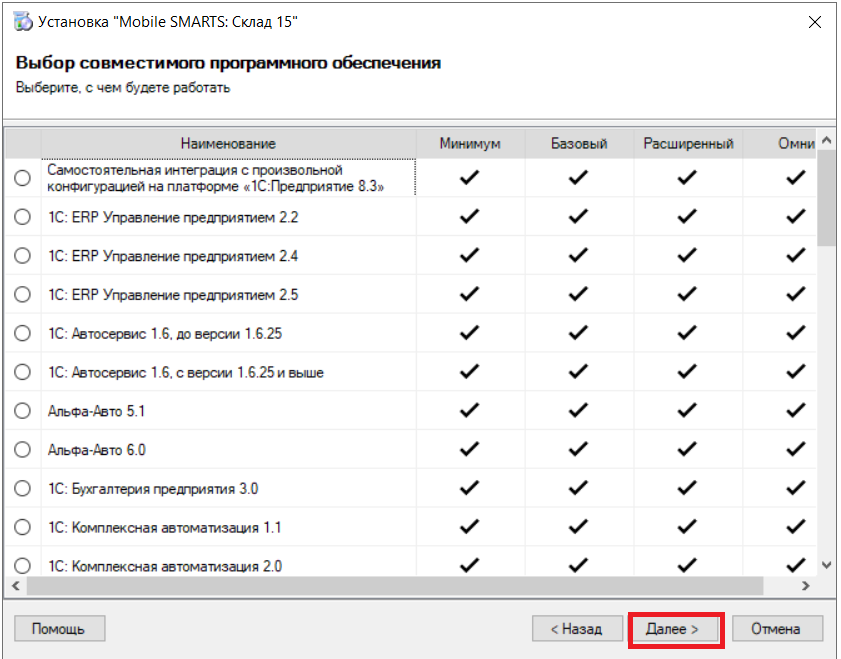Open help via Помощь button
This screenshot has height=659, width=841.
coord(59,628)
